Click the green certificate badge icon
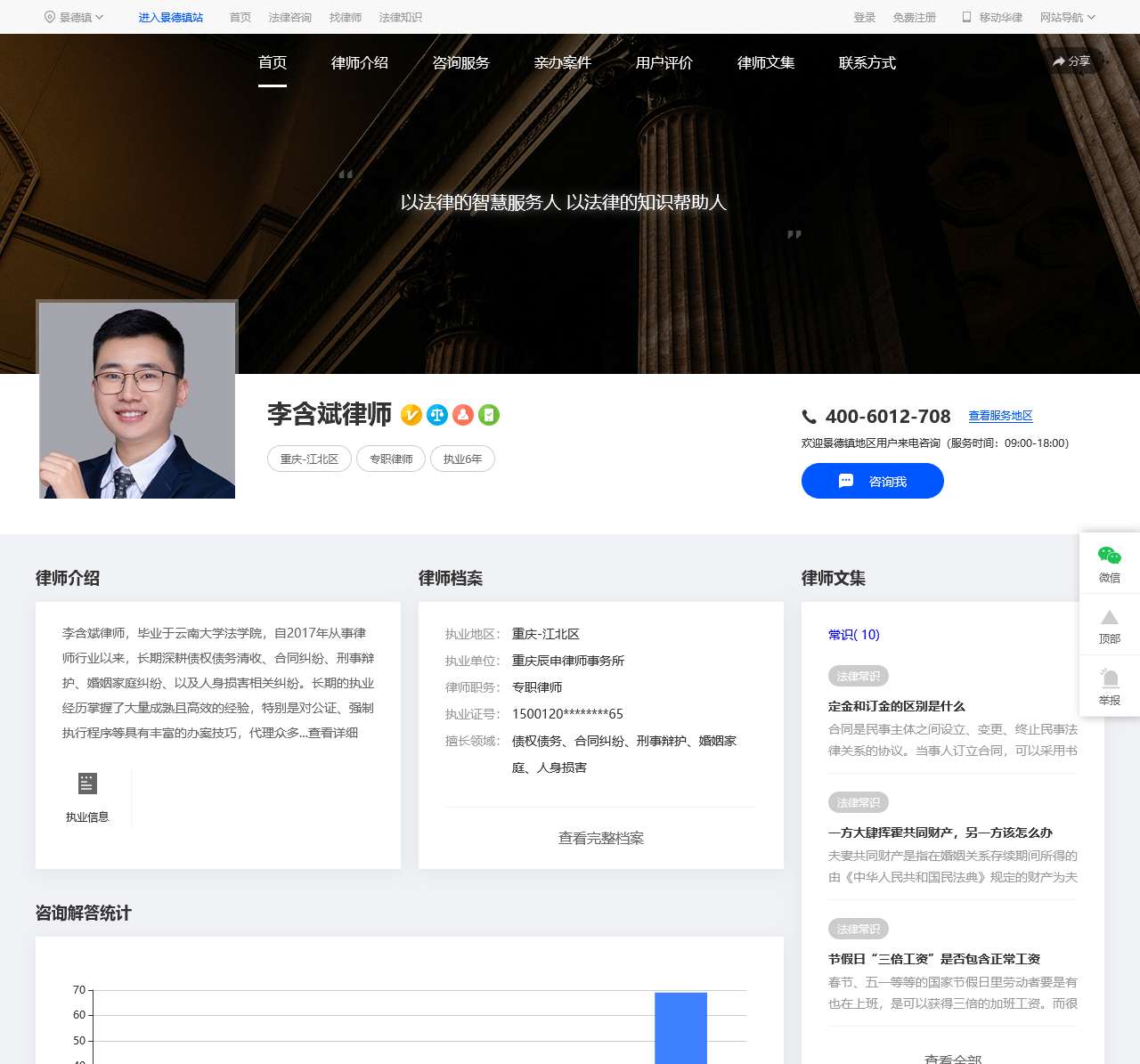This screenshot has height=1064, width=1140. [x=489, y=415]
